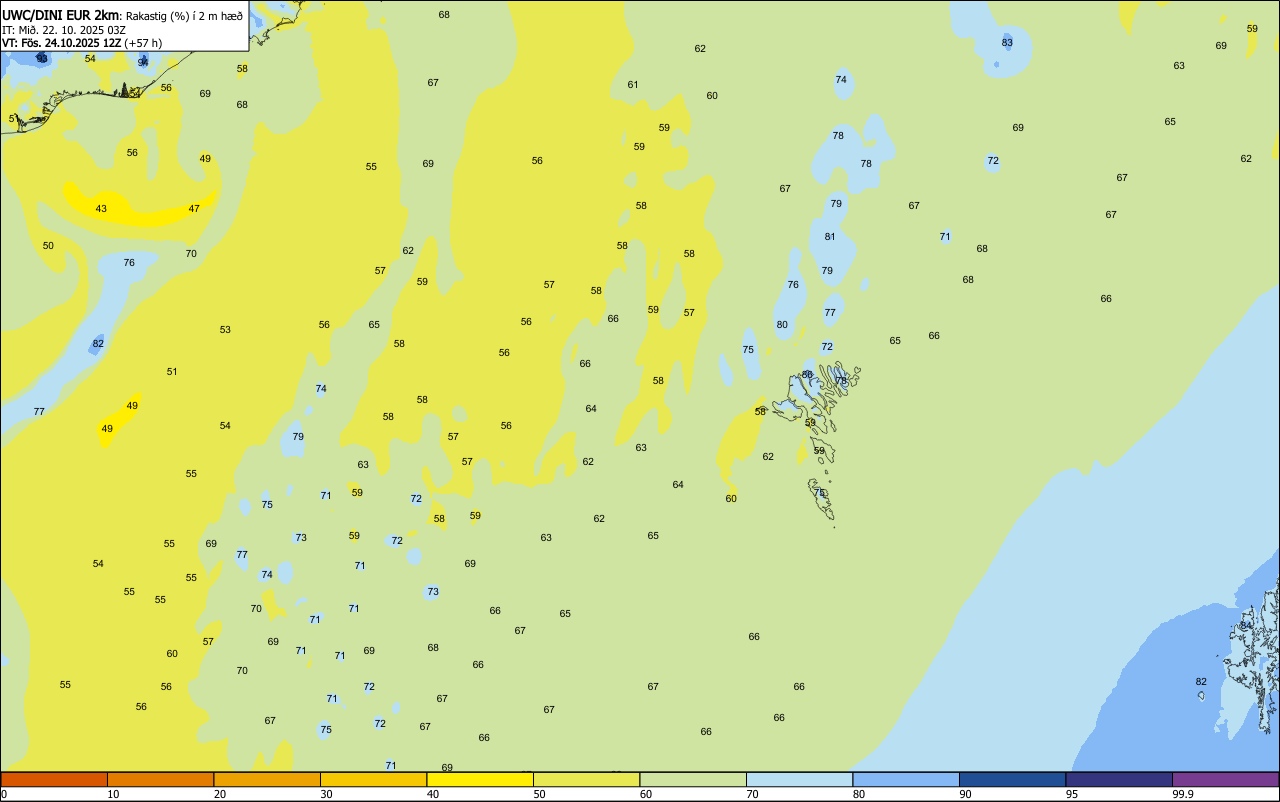Screen dimensions: 1280x802
Task: Click the legend tick label 90
Action: pyautogui.click(x=966, y=794)
